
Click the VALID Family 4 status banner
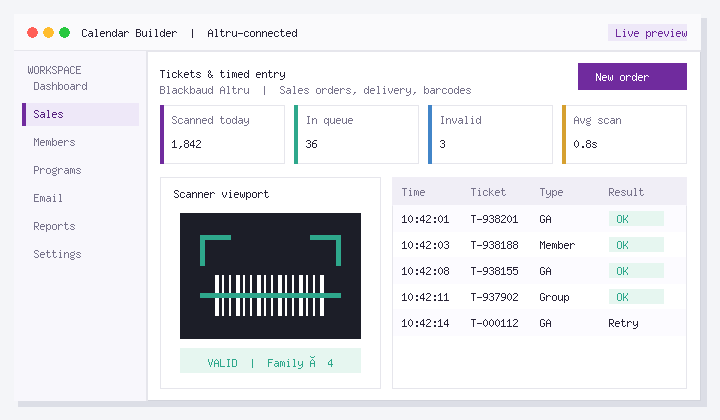click(270, 361)
